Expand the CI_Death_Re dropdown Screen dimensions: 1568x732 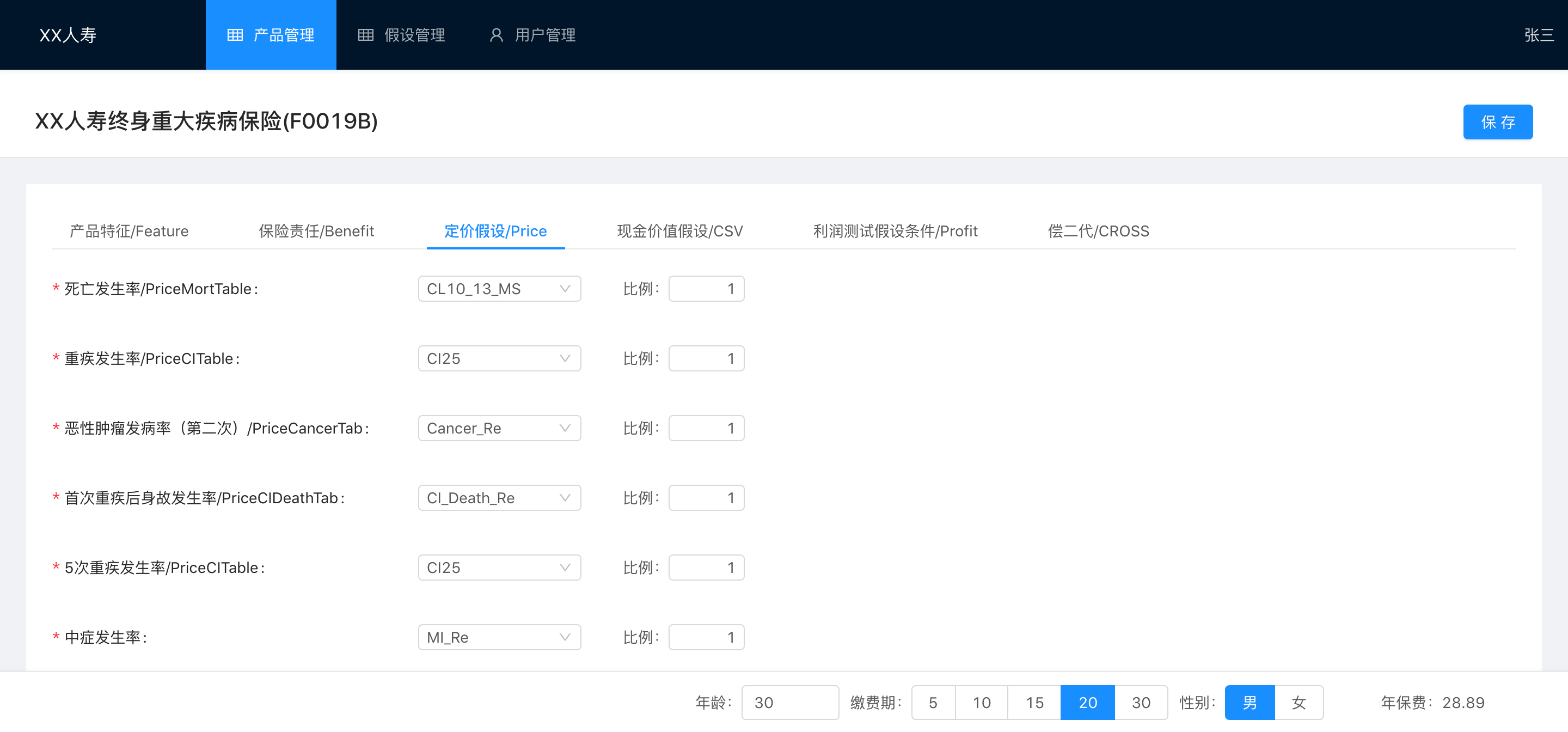(x=499, y=498)
